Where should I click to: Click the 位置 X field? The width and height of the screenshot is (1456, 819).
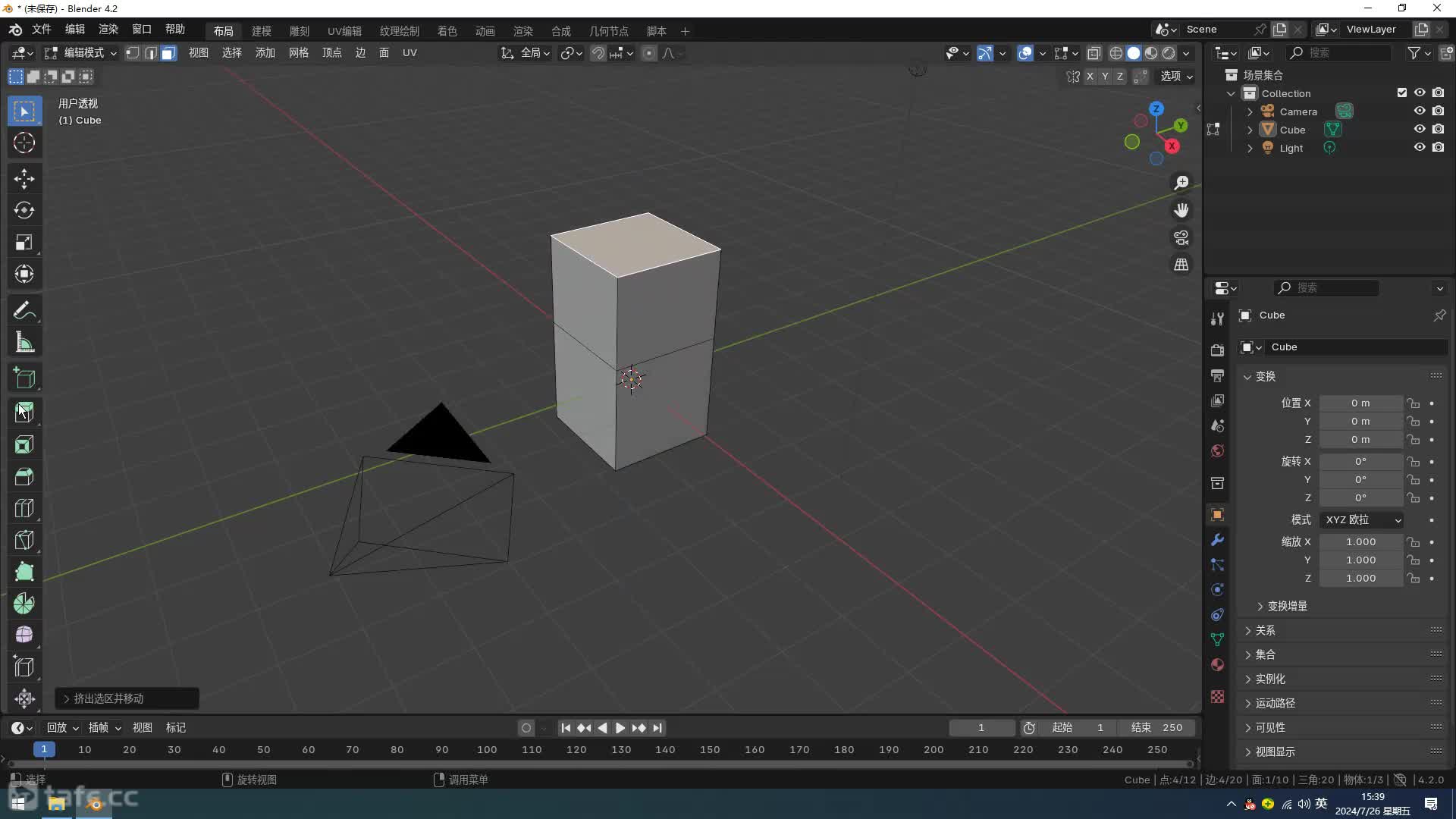click(x=1361, y=403)
